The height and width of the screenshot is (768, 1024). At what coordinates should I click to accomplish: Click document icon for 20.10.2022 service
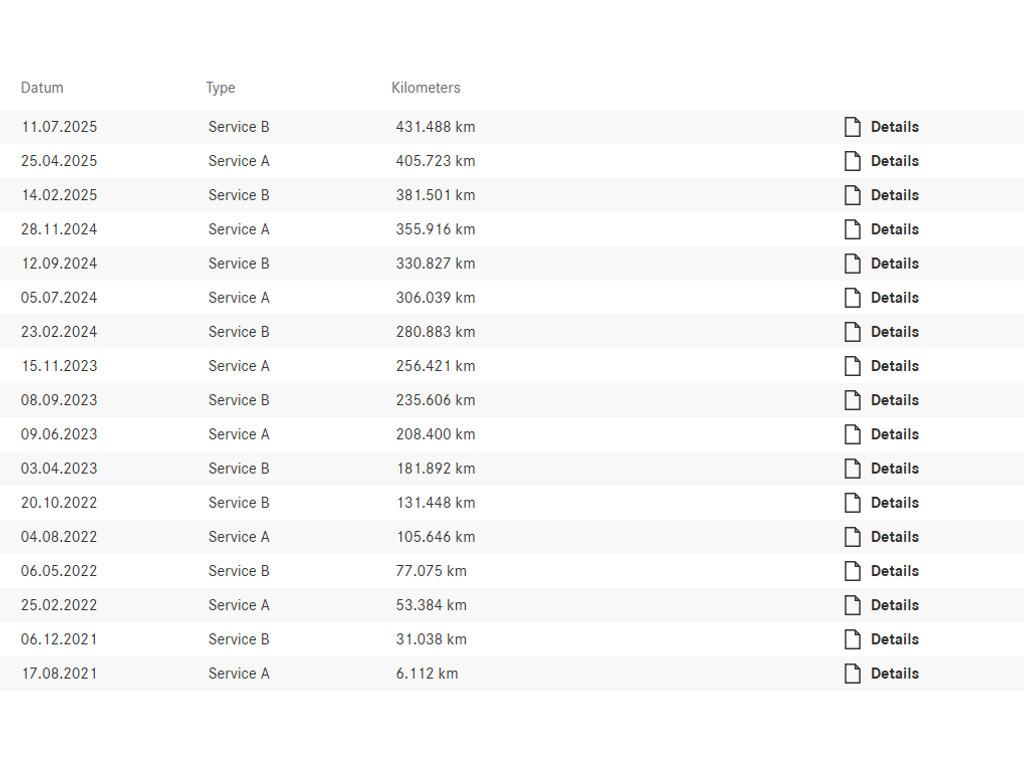tap(852, 503)
